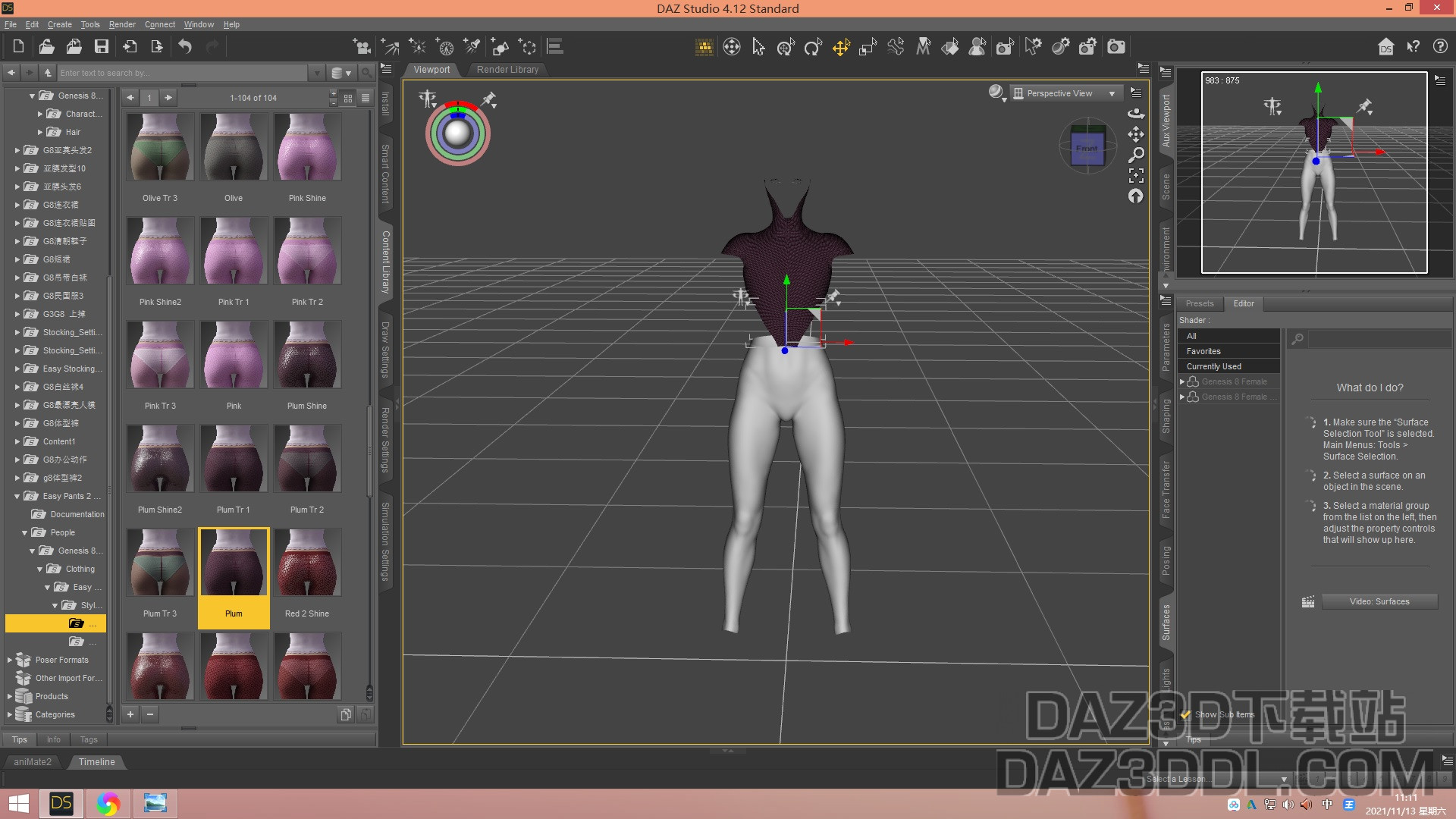This screenshot has height=819, width=1456.
Task: Select the Universal tool (yellow cross arrows)
Action: coord(841,48)
